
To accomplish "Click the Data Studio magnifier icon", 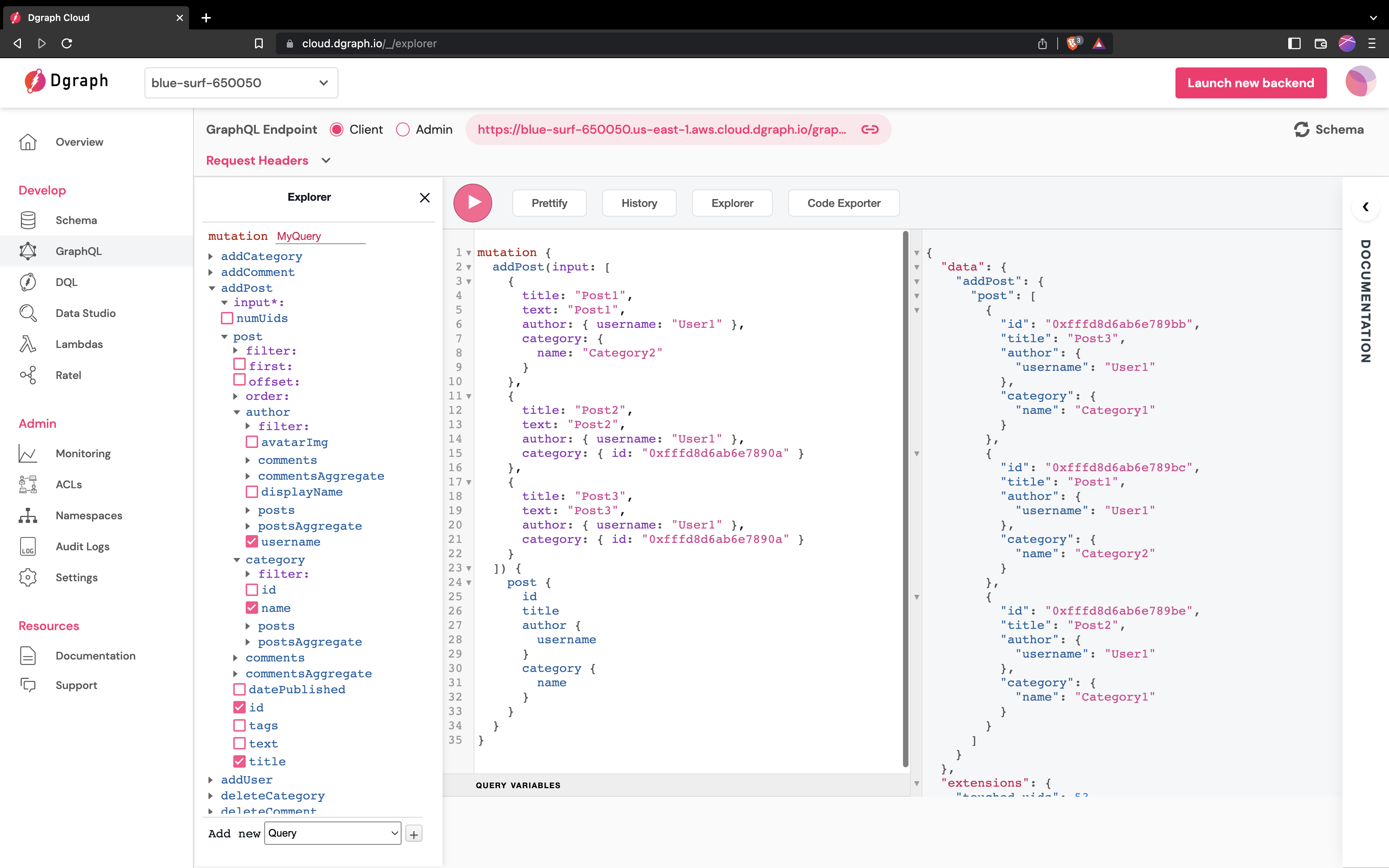I will coord(28,313).
